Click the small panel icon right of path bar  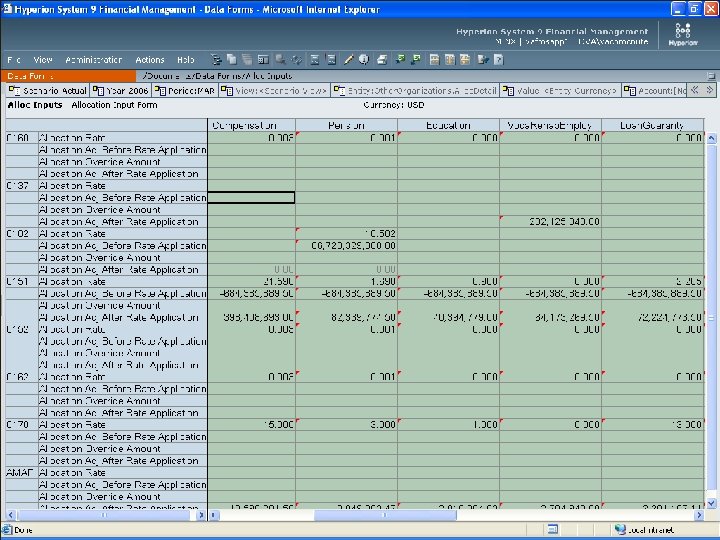pos(711,76)
